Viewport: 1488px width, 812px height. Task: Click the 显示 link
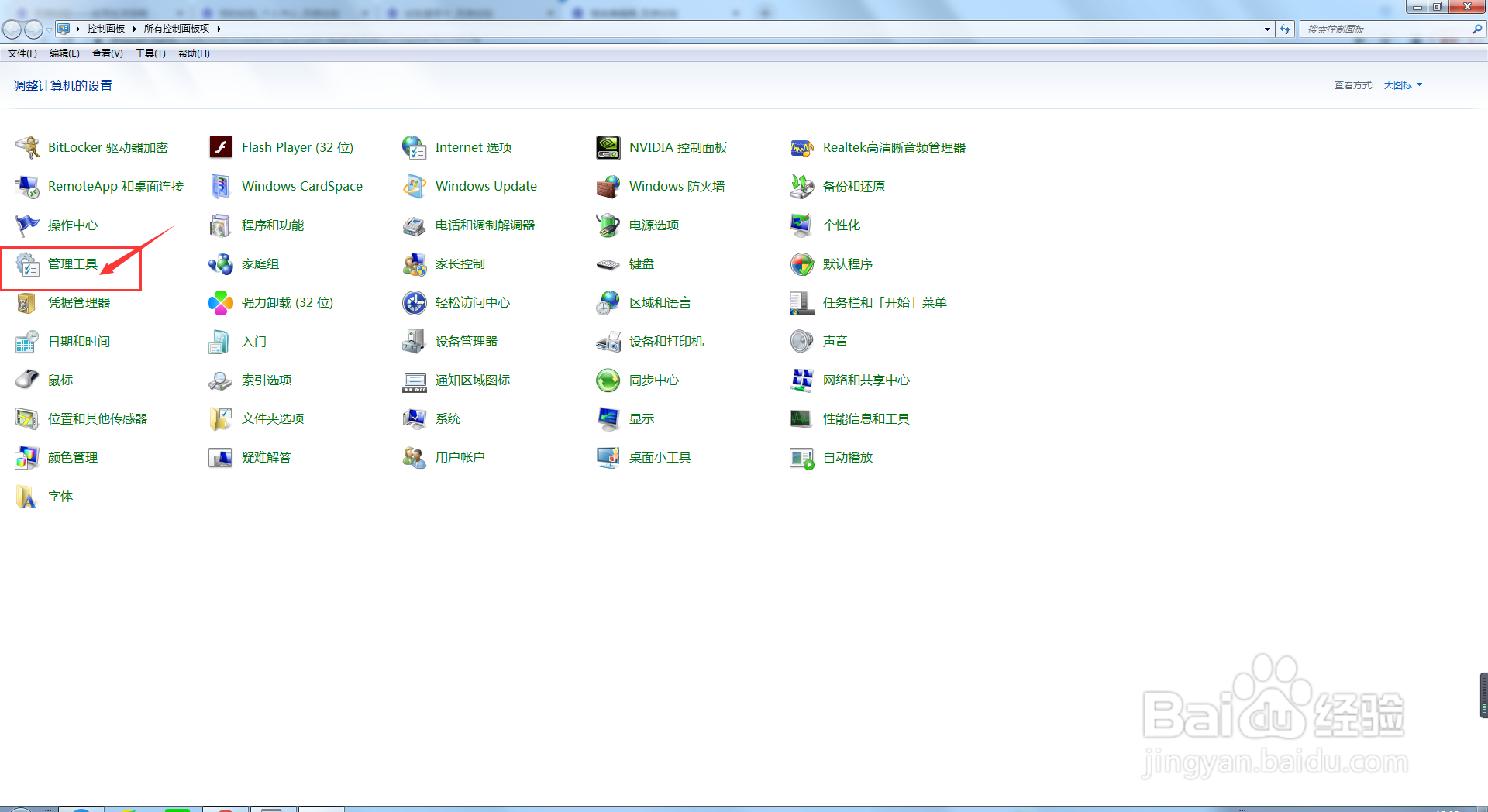(x=642, y=418)
